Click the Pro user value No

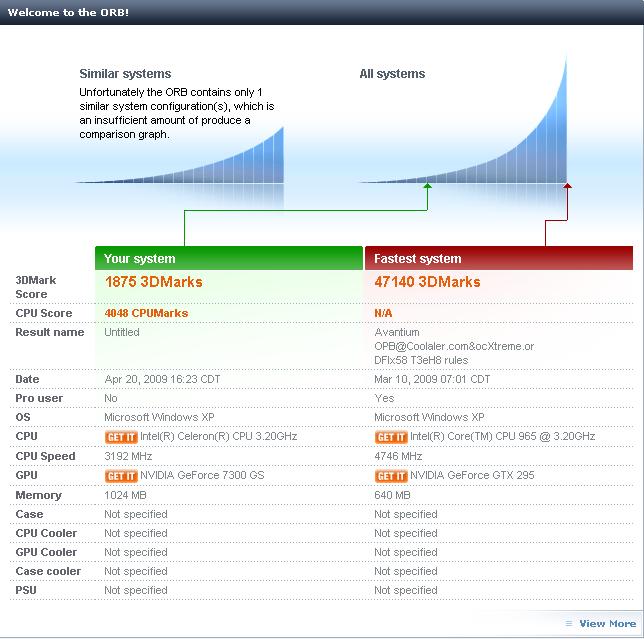pos(111,398)
